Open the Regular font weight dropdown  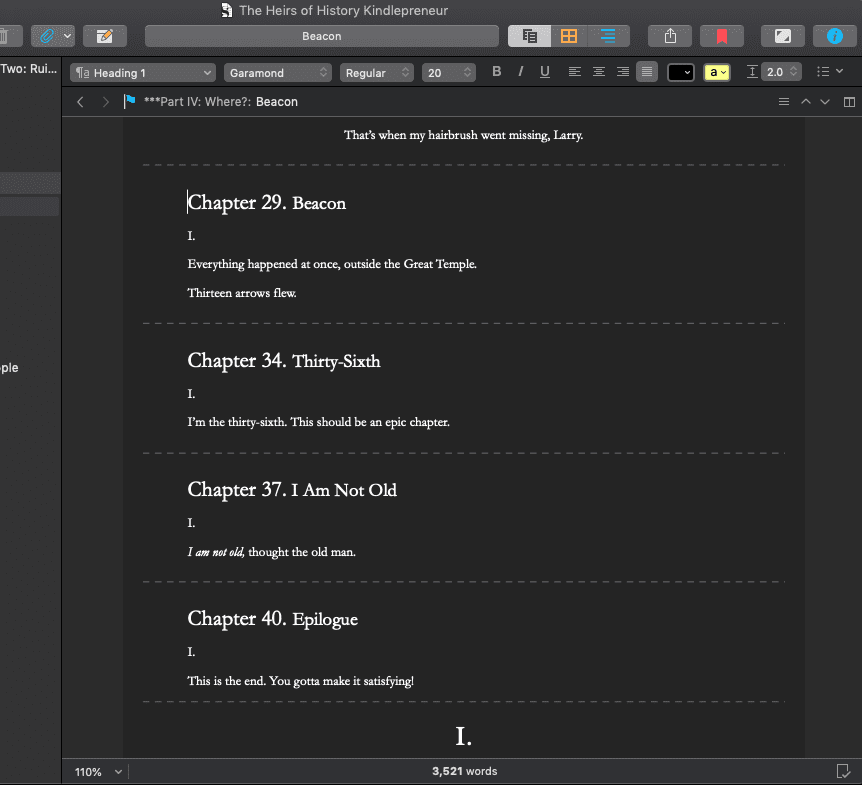tap(377, 73)
